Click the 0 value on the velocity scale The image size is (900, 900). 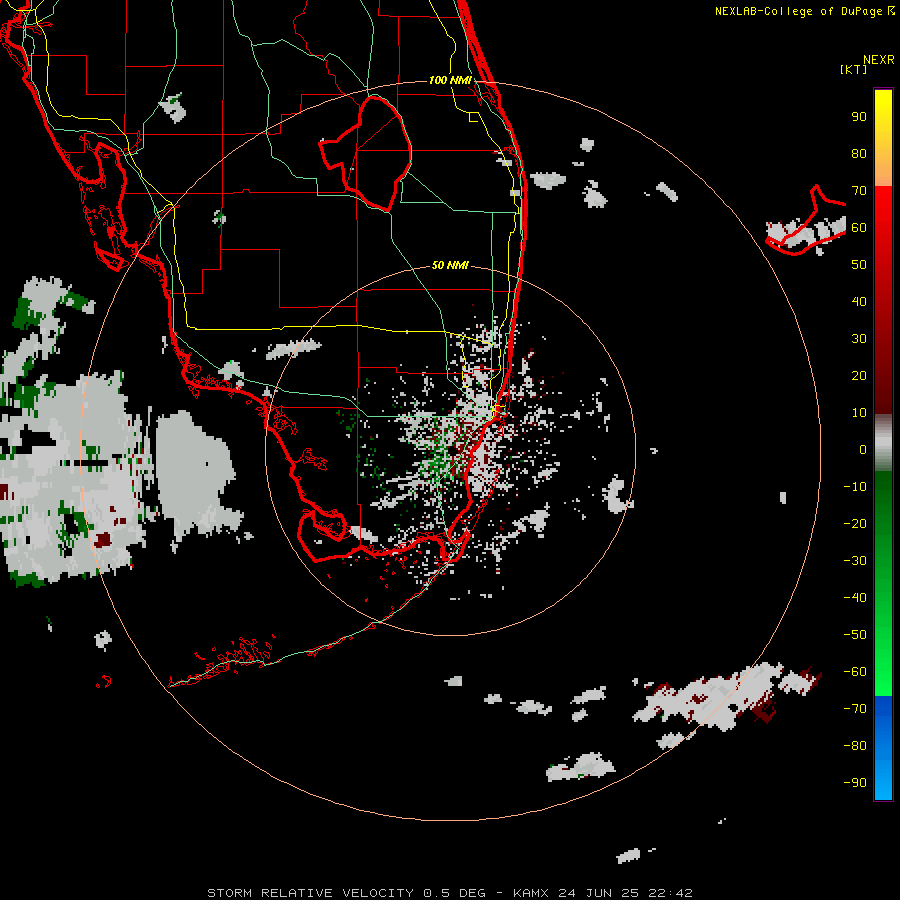(863, 449)
